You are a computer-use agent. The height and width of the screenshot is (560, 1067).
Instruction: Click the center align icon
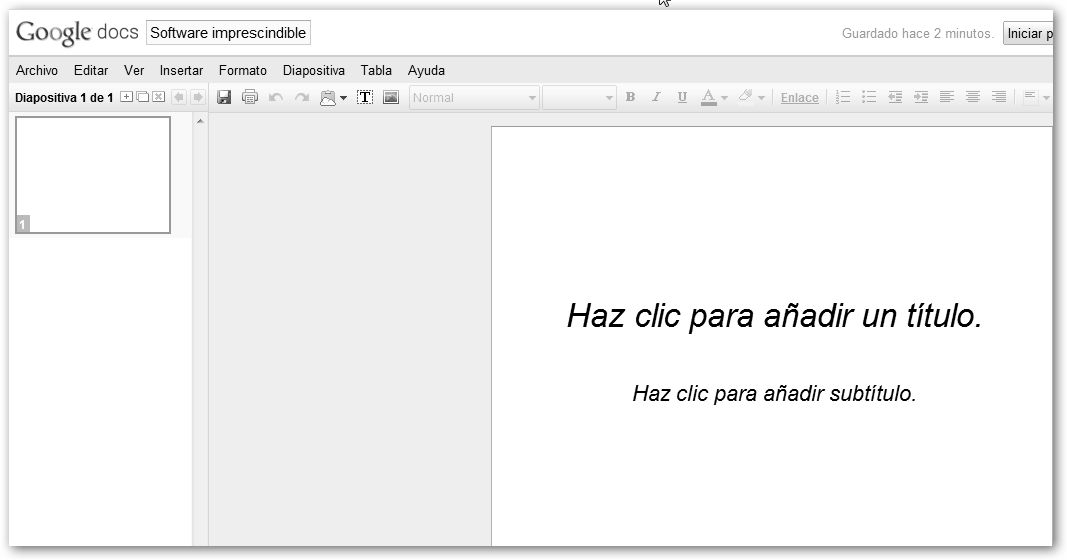973,97
